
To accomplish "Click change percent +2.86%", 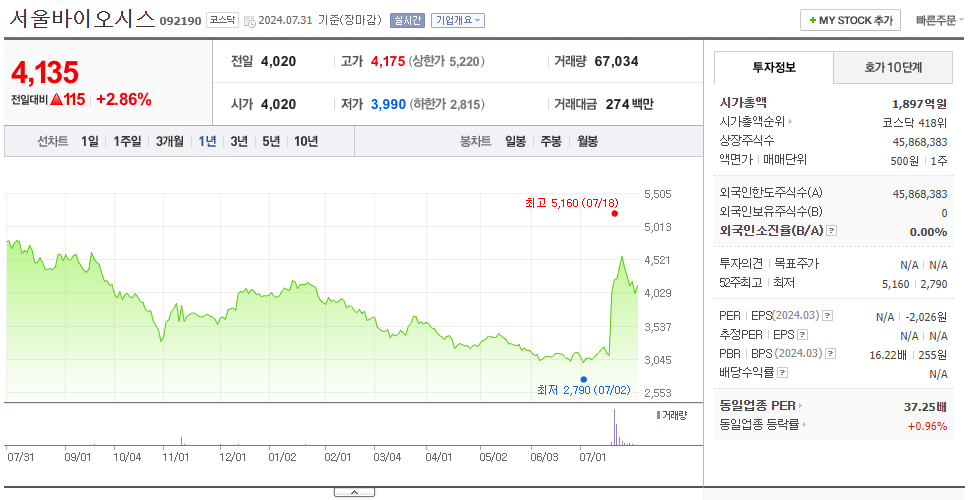I will pyautogui.click(x=124, y=99).
